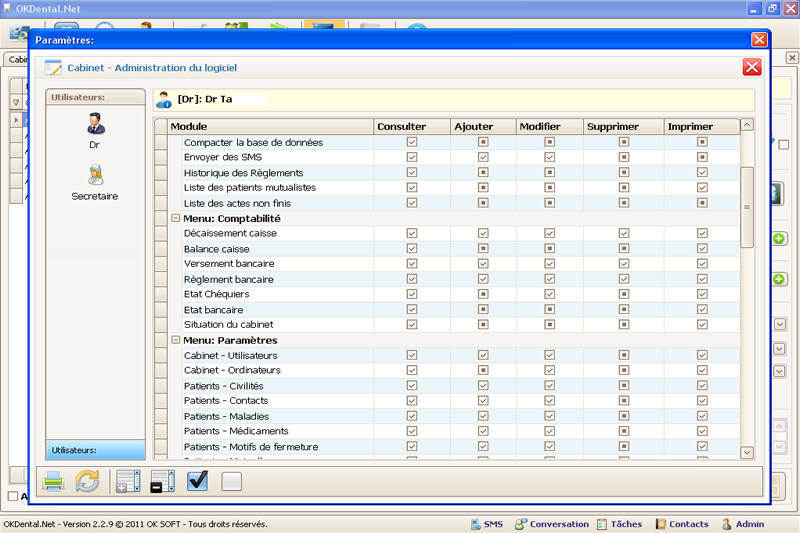Open SMS from the status bar

coord(487,524)
